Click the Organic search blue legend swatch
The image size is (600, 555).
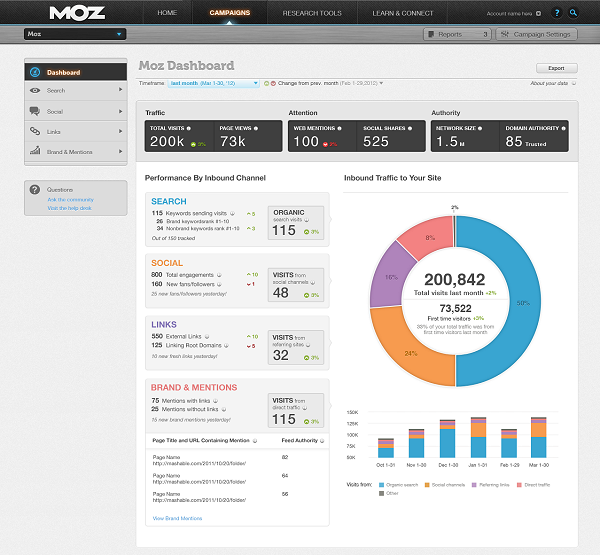381,485
